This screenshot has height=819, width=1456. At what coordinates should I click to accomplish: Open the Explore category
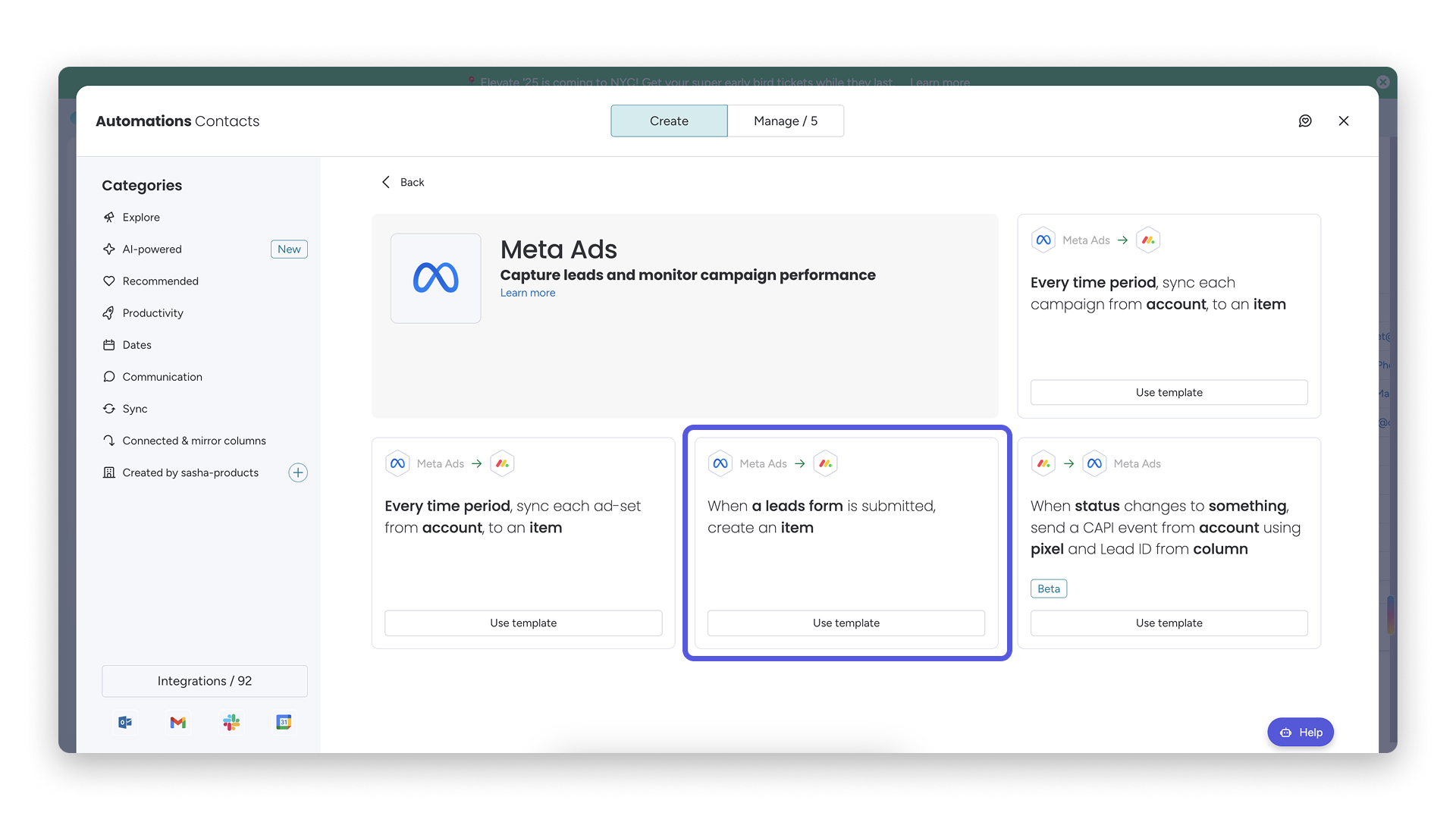click(141, 217)
